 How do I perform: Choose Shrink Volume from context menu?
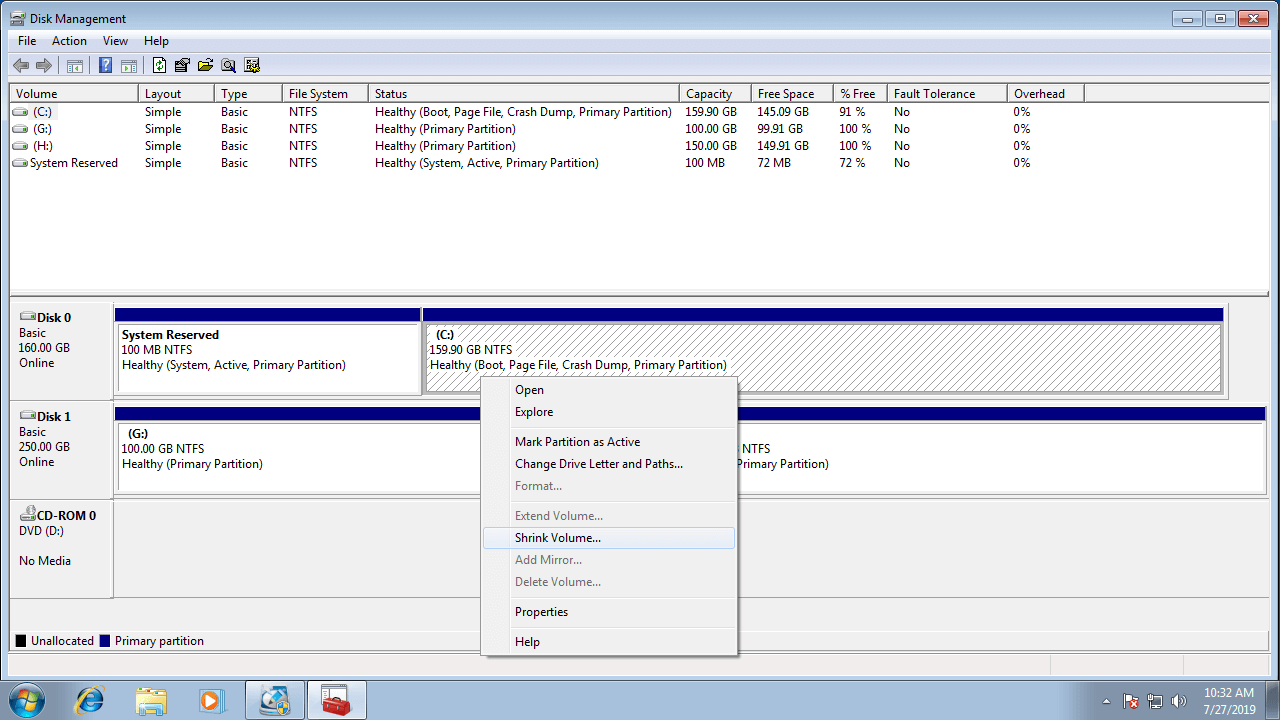558,538
